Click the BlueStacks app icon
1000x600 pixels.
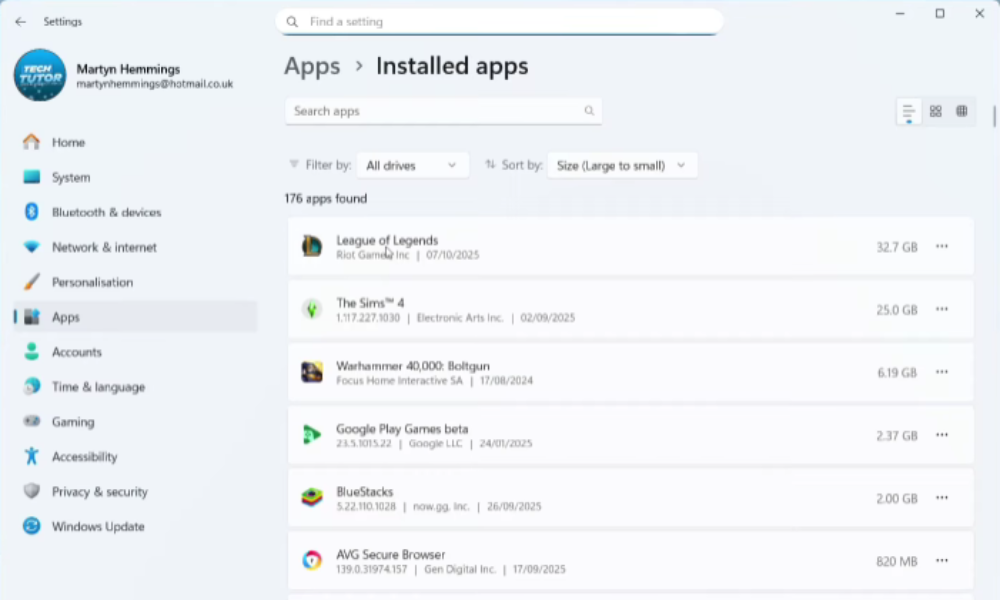pyautogui.click(x=312, y=498)
